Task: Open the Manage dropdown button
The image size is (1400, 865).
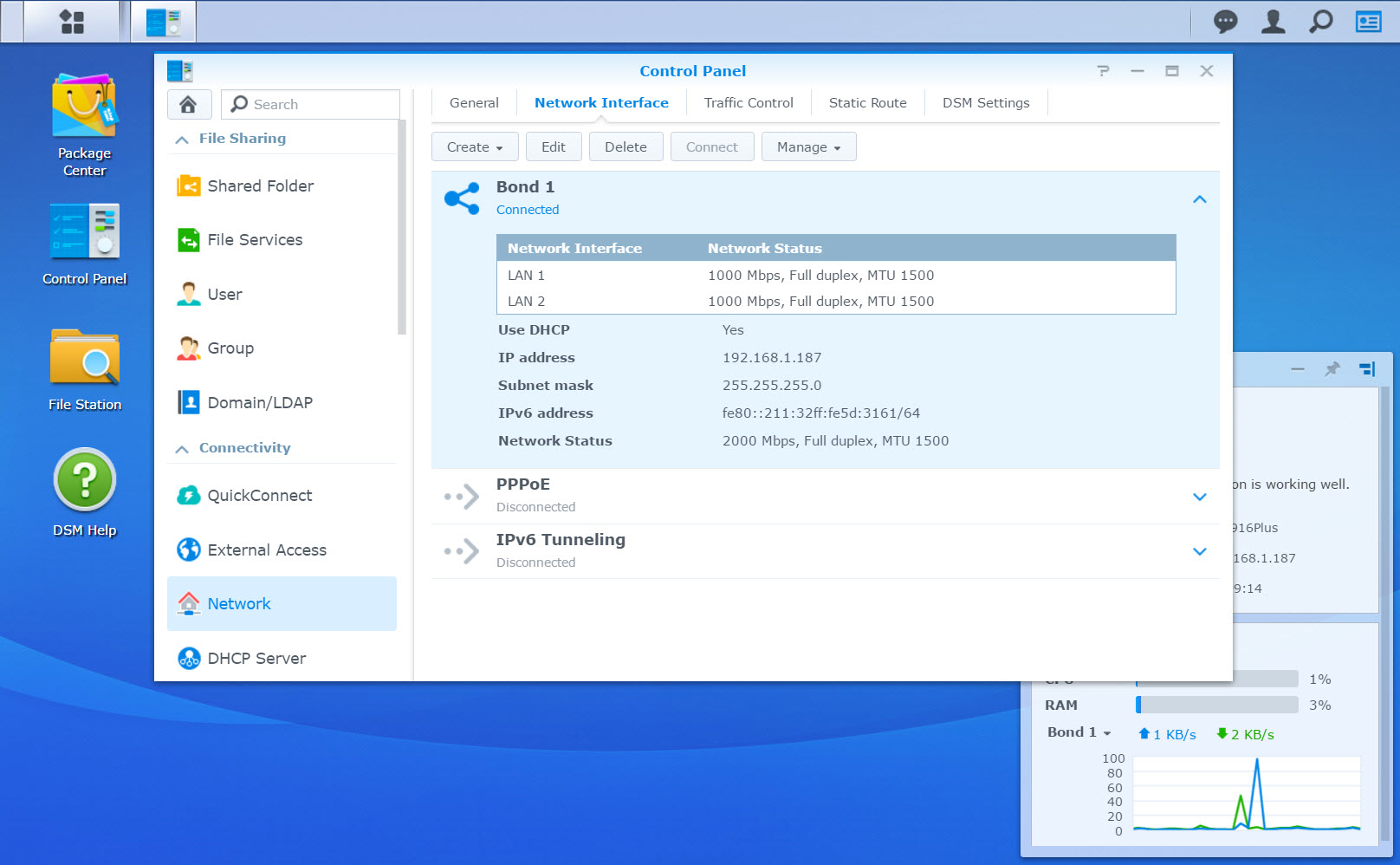Action: coord(808,146)
